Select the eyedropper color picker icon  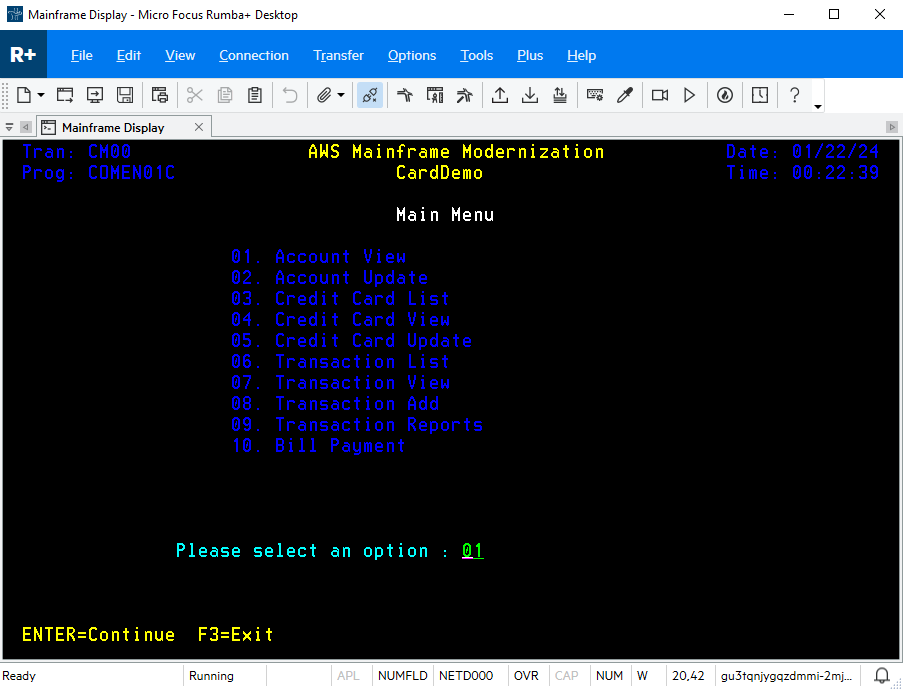pyautogui.click(x=625, y=95)
